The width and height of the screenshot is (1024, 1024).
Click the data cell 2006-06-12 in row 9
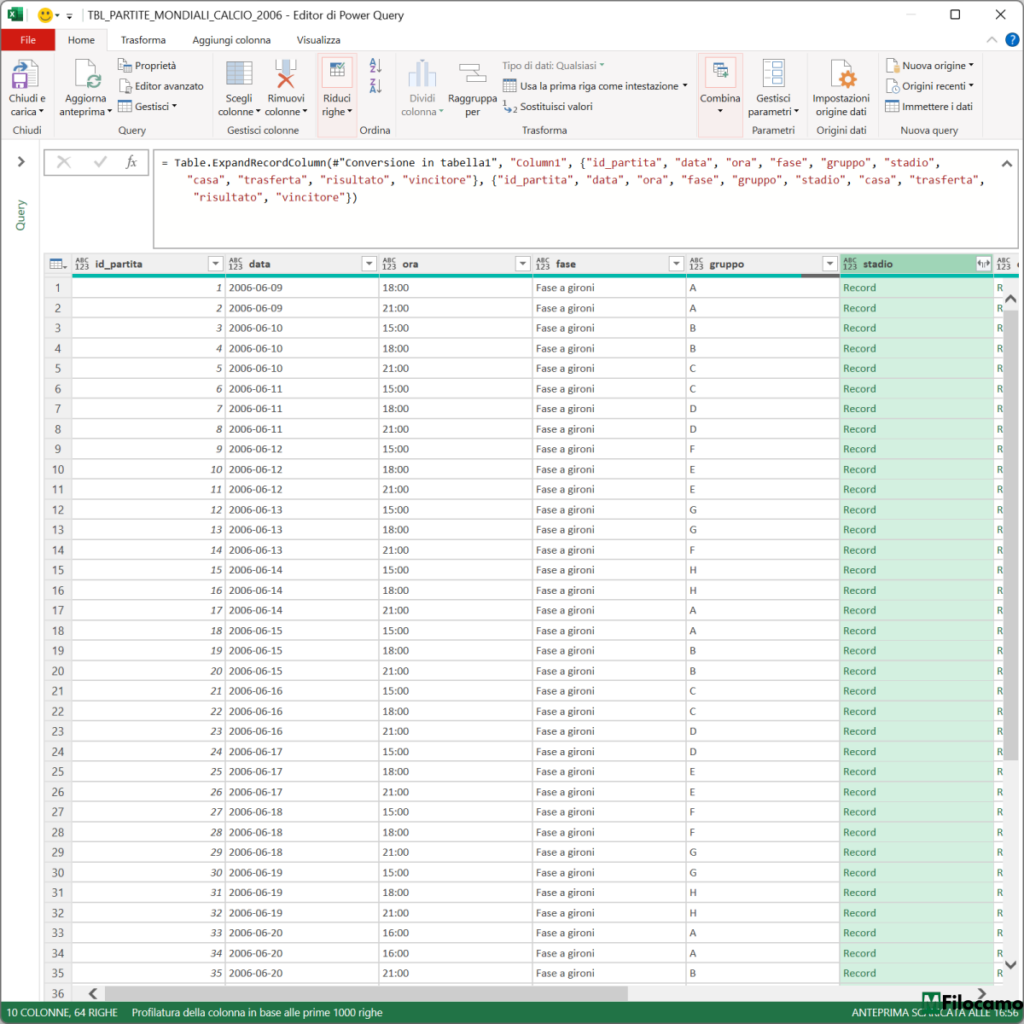[x=302, y=449]
